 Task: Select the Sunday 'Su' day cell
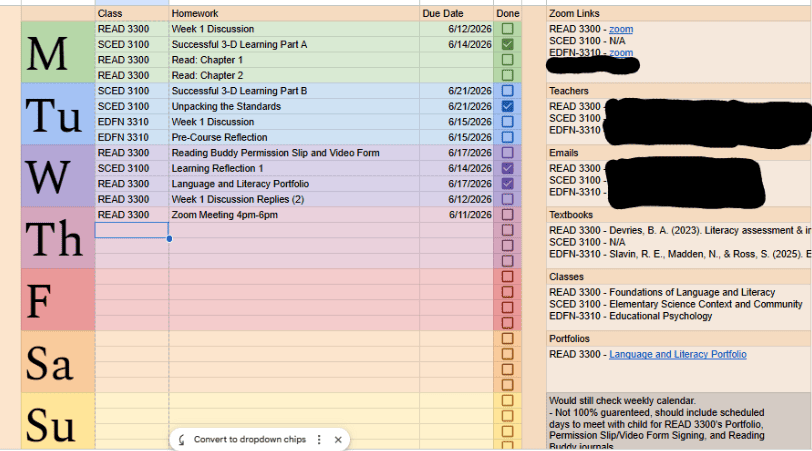(x=58, y=421)
